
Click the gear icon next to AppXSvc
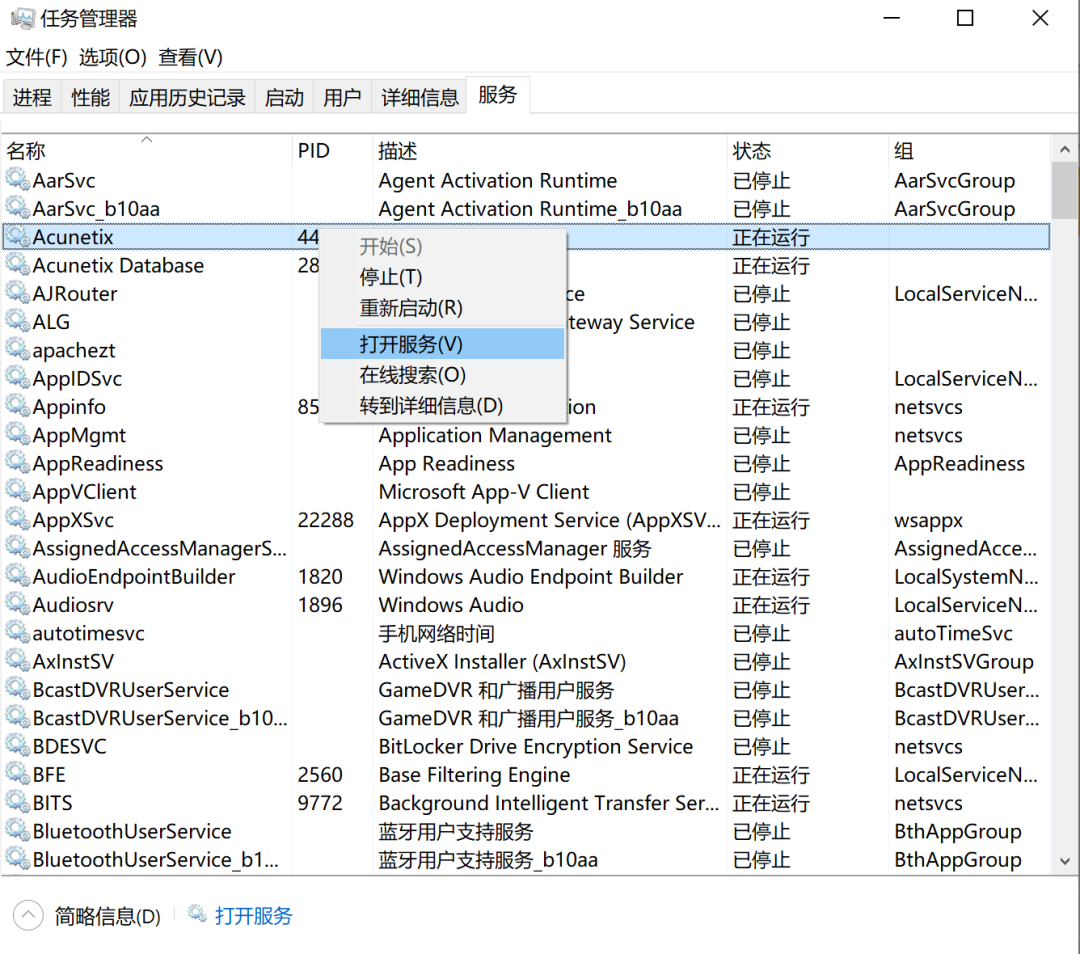click(x=18, y=519)
